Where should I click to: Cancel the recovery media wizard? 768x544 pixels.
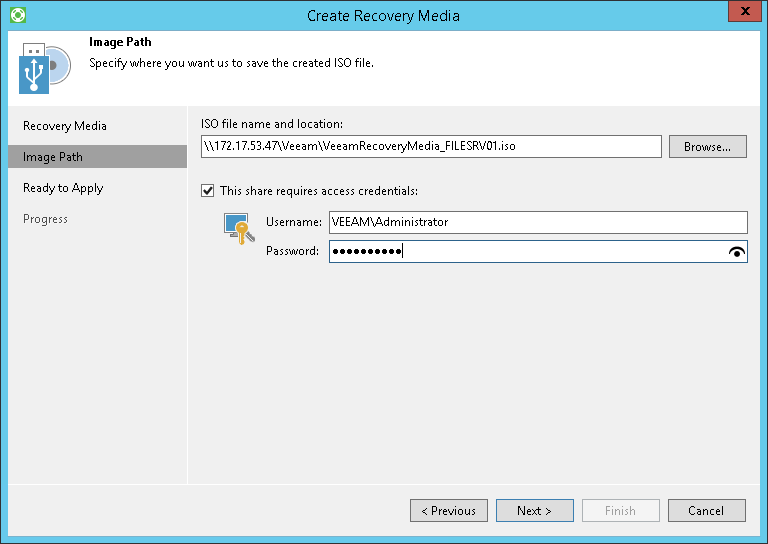point(706,511)
